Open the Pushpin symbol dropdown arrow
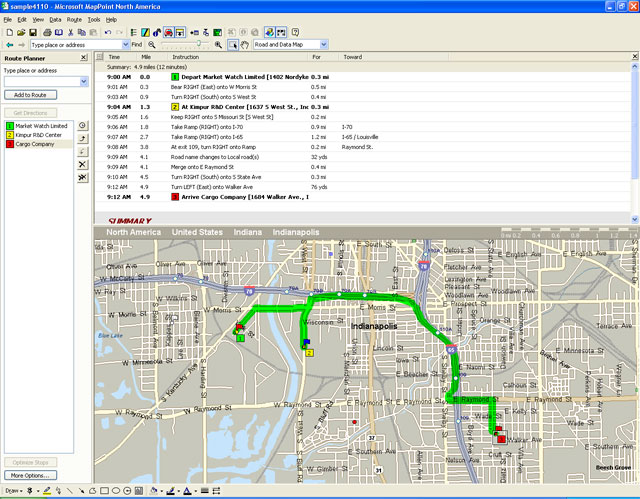 pyautogui.click(x=38, y=491)
